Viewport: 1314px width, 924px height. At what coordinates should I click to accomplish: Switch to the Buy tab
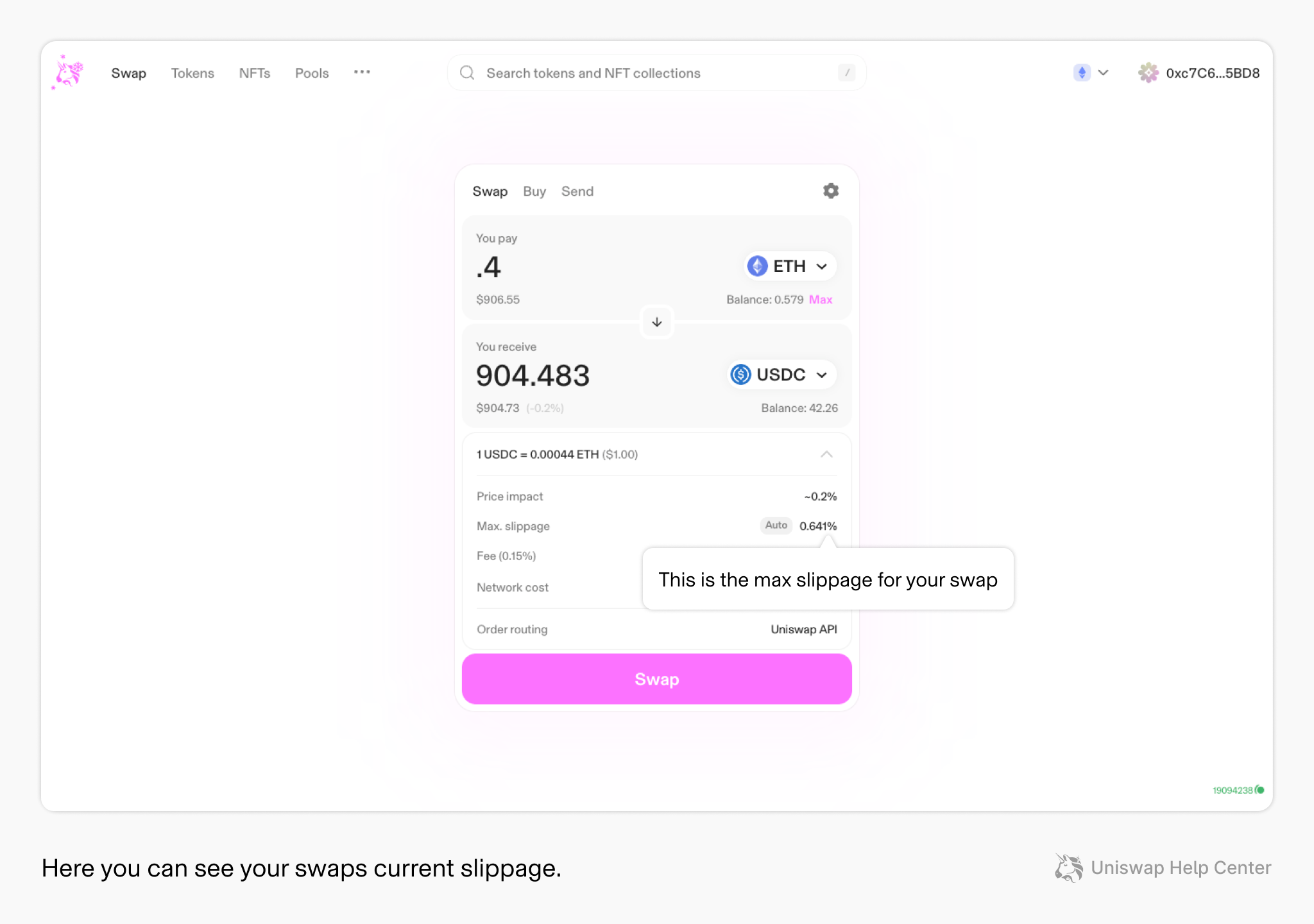(x=534, y=191)
